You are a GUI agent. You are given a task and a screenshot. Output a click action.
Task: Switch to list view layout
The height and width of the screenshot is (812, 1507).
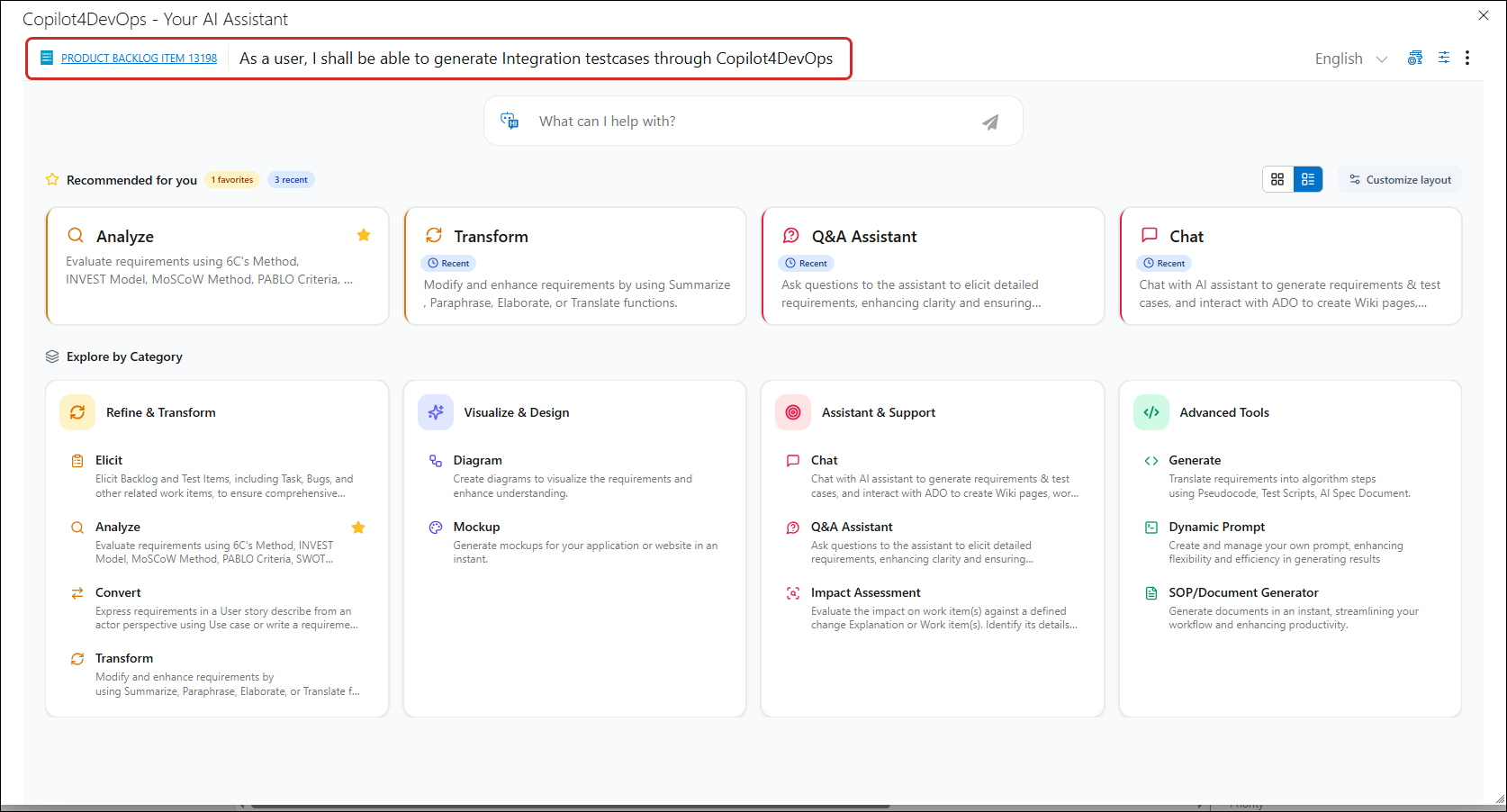point(1308,179)
